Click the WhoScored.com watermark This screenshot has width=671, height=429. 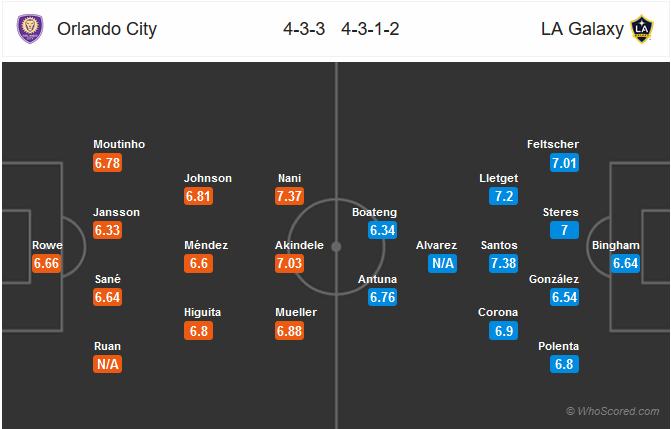click(x=613, y=411)
